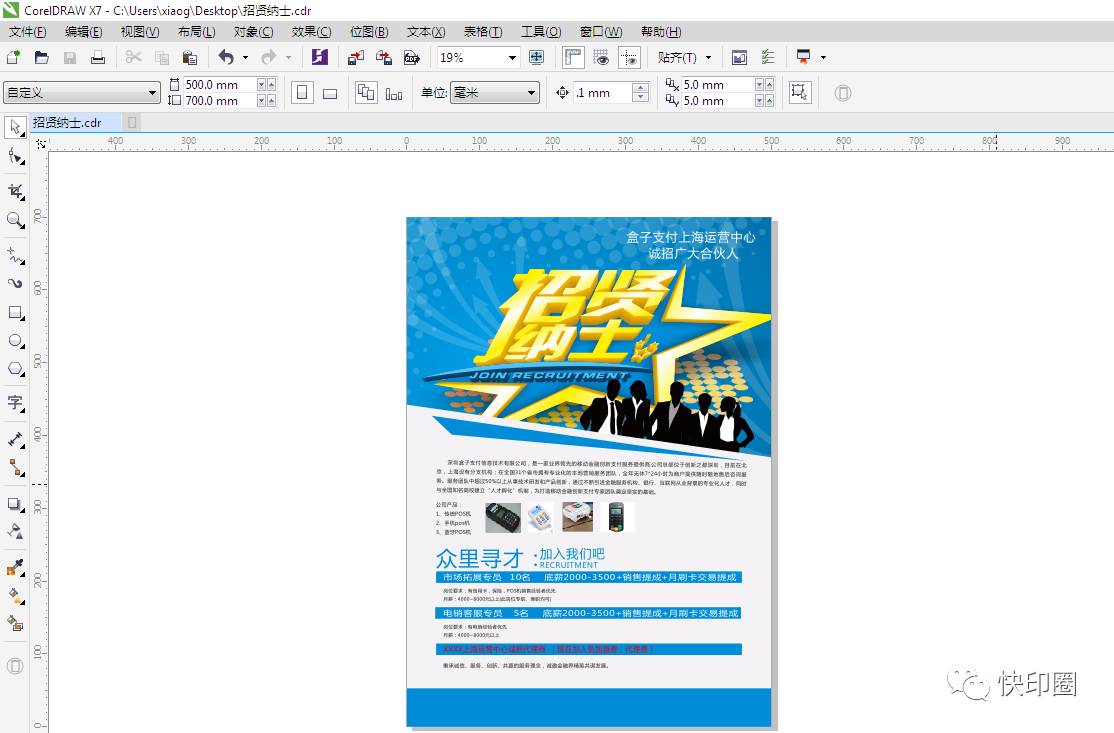The width and height of the screenshot is (1114, 733).
Task: Select the Interactive Fill tool
Action: [15, 595]
